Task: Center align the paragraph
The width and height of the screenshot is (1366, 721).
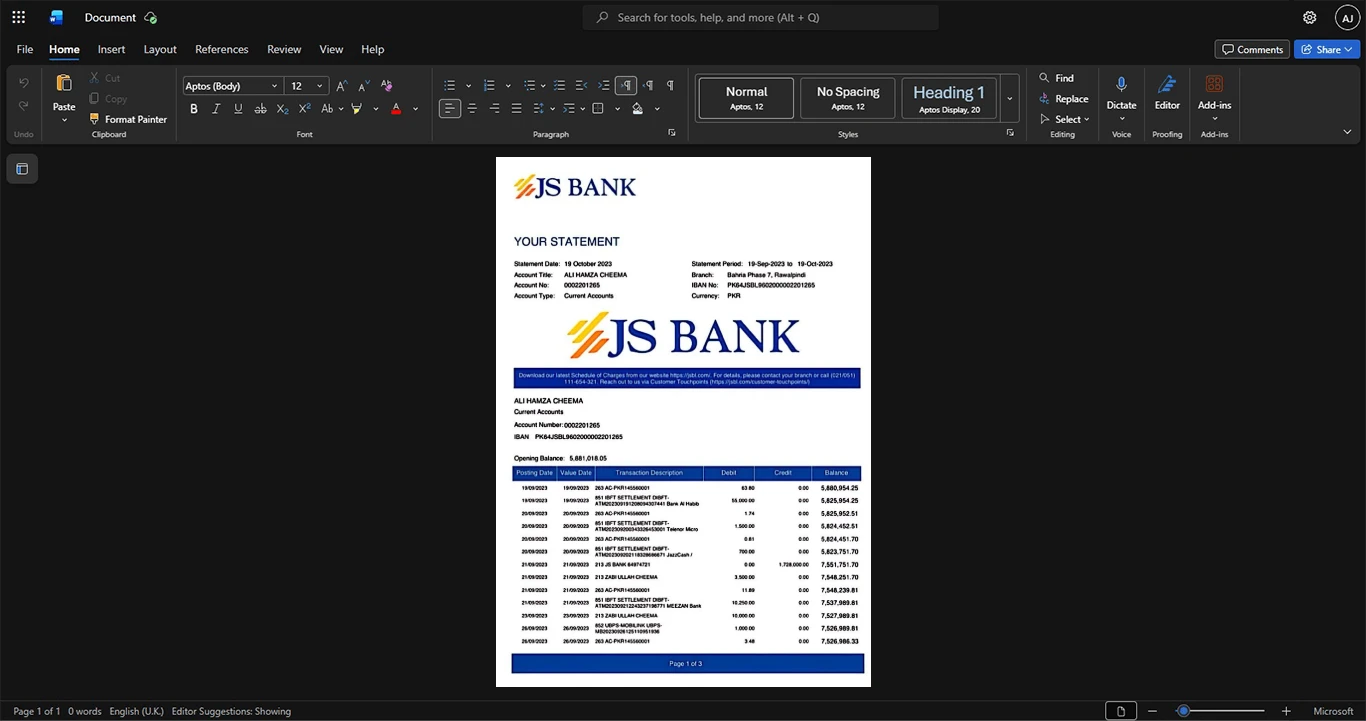Action: click(x=472, y=108)
